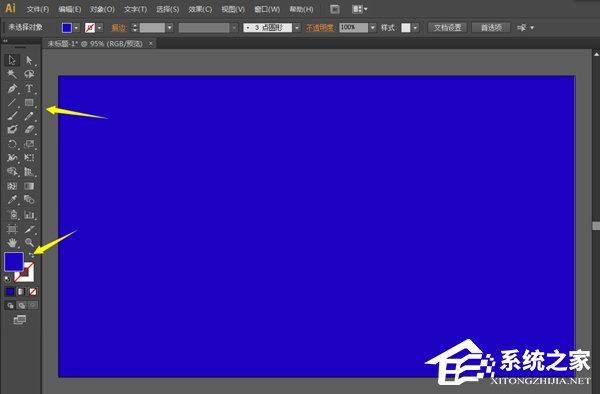Select the Magic Wand tool
600x394 pixels.
coord(12,74)
